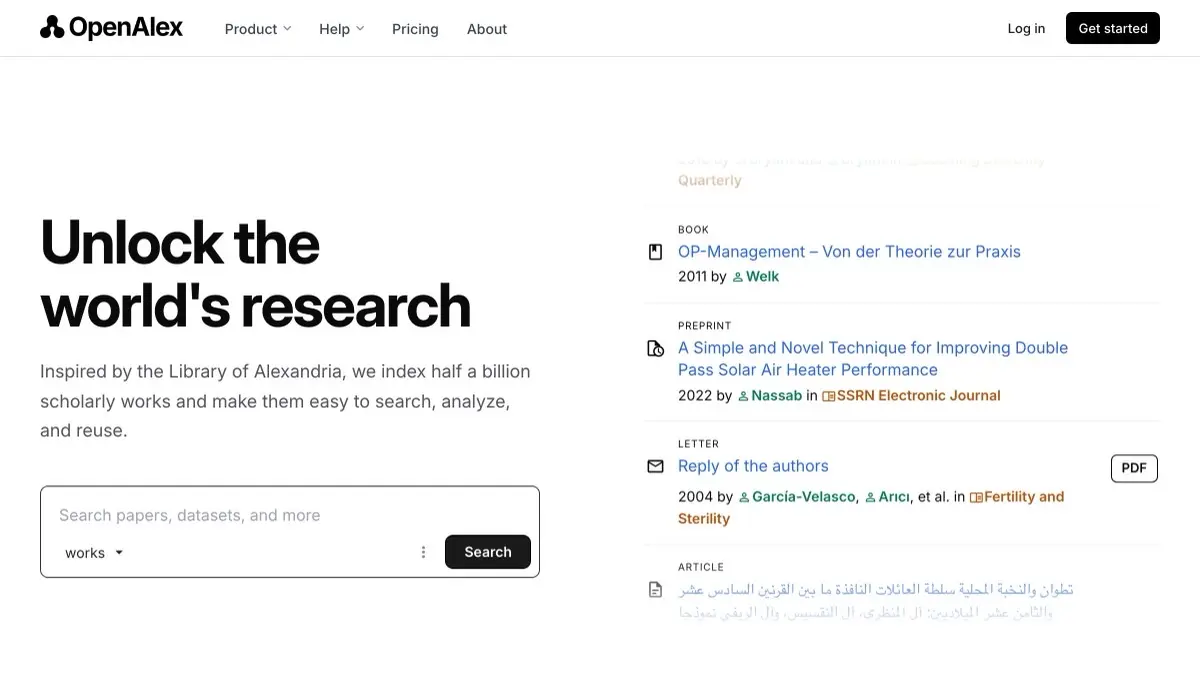Open the Arabic-titled article link
This screenshot has height=675, width=1200.
tap(875, 600)
